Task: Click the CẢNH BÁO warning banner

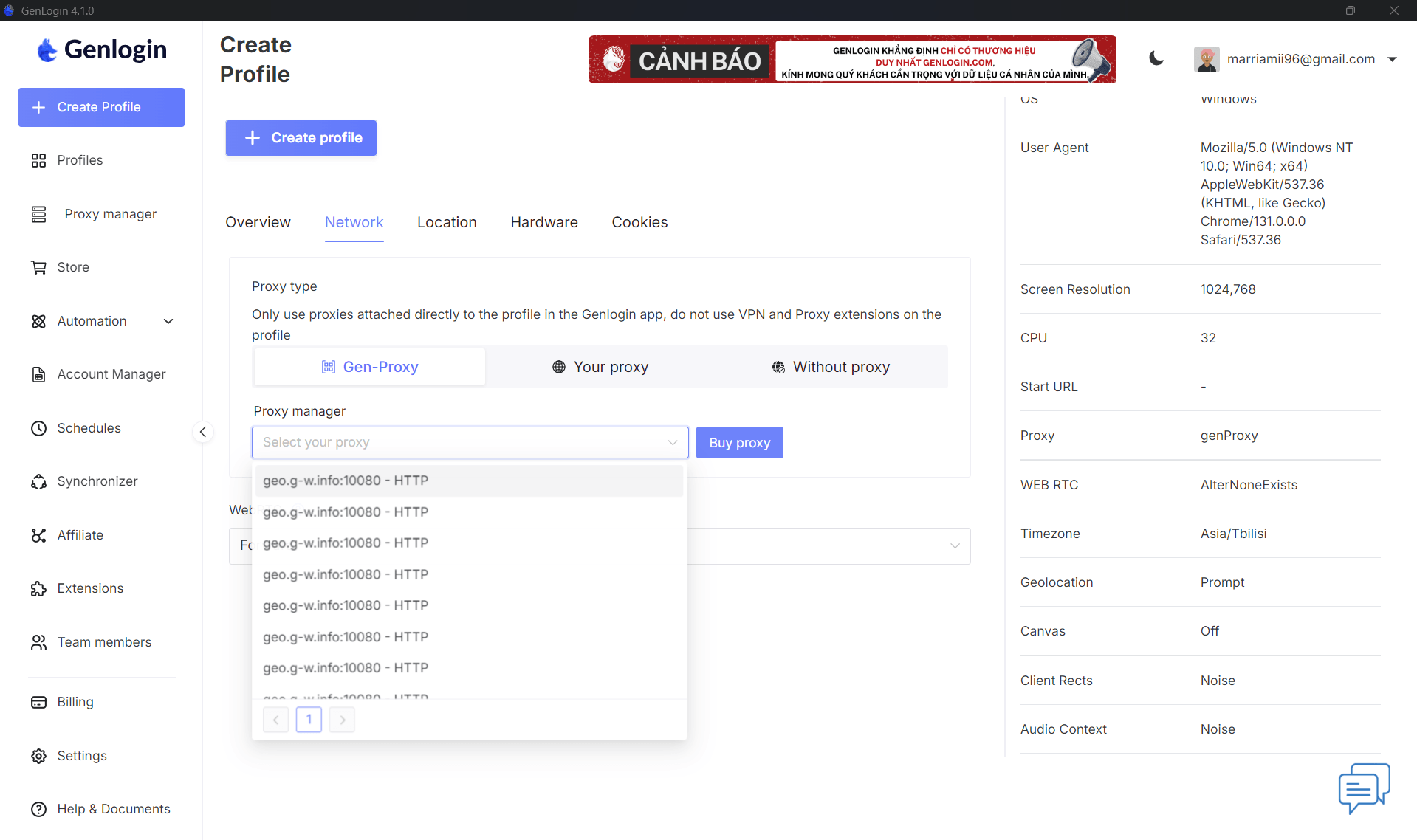Action: 852,59
